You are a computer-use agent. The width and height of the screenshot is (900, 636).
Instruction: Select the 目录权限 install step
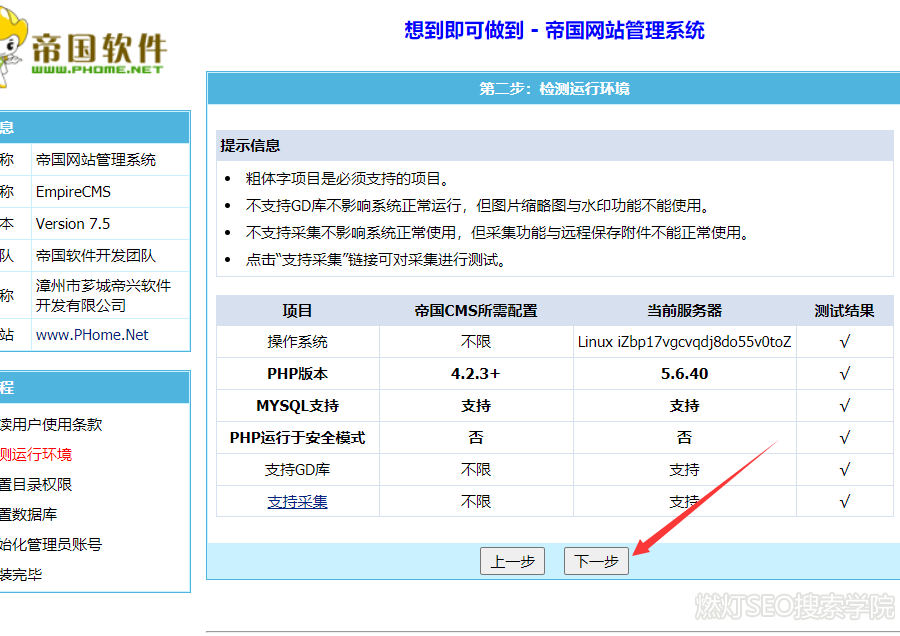click(36, 484)
